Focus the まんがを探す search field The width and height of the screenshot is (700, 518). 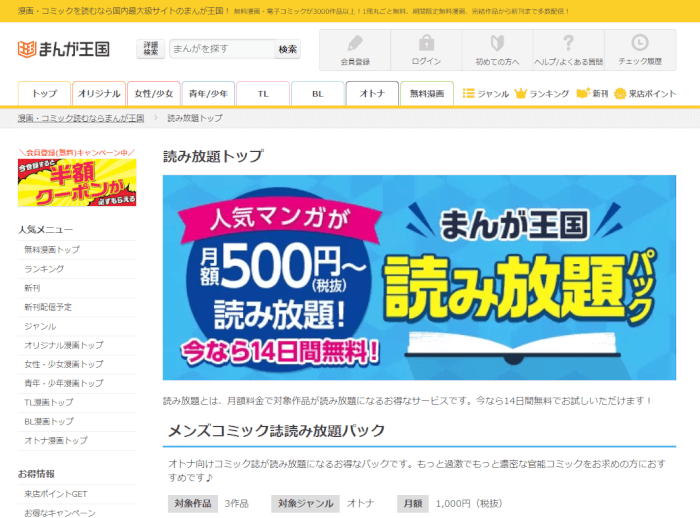tap(222, 49)
